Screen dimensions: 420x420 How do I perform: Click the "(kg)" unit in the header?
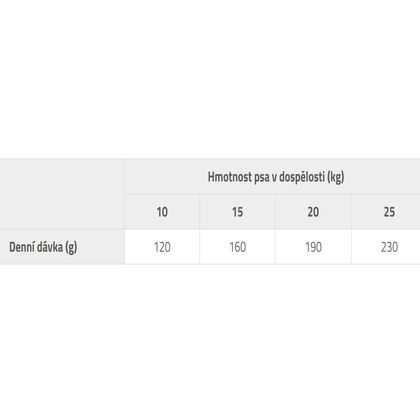click(x=335, y=177)
